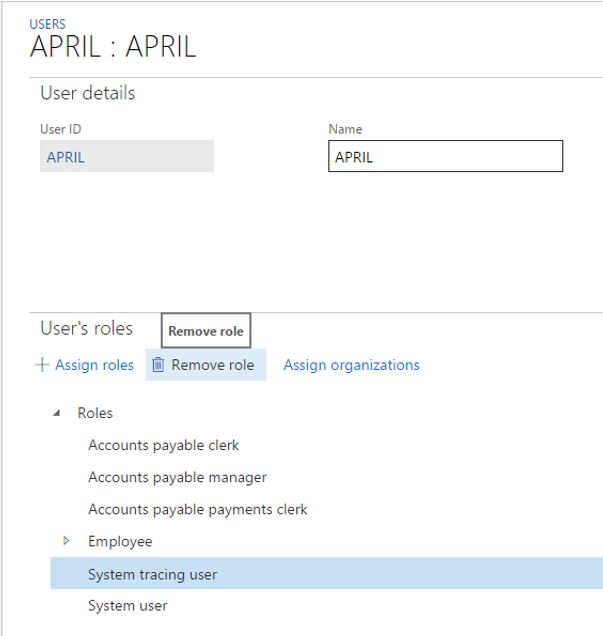This screenshot has width=603, height=636.
Task: Select the Employee role item
Action: tap(120, 541)
